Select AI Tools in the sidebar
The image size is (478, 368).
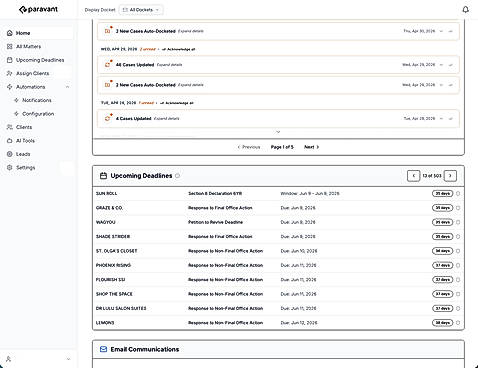25,141
